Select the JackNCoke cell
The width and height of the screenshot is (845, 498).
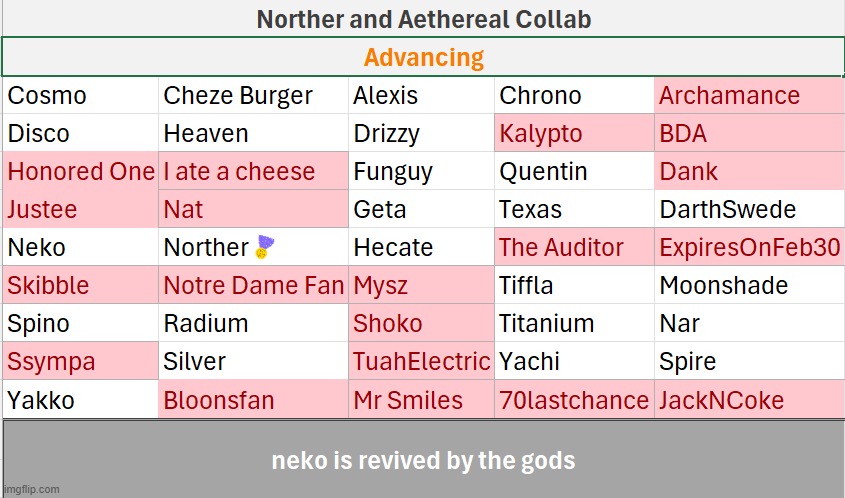click(x=750, y=400)
